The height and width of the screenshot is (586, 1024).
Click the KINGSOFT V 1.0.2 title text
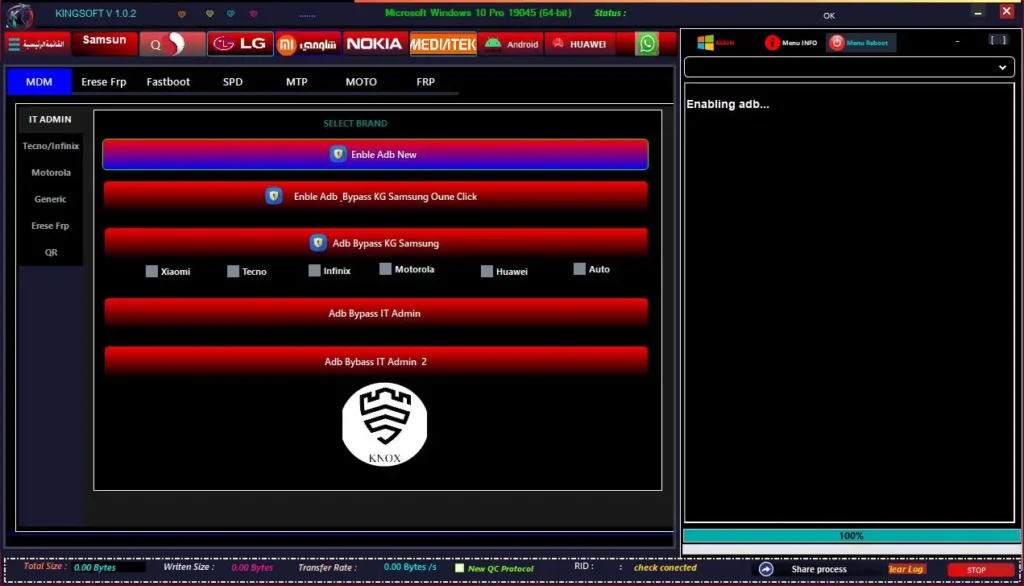(x=95, y=14)
